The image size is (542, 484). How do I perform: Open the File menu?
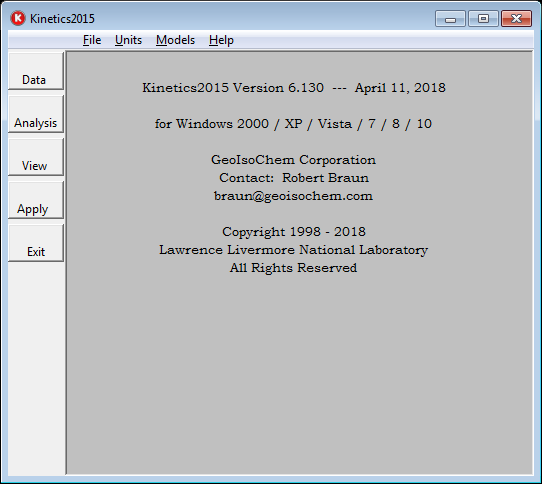(92, 40)
